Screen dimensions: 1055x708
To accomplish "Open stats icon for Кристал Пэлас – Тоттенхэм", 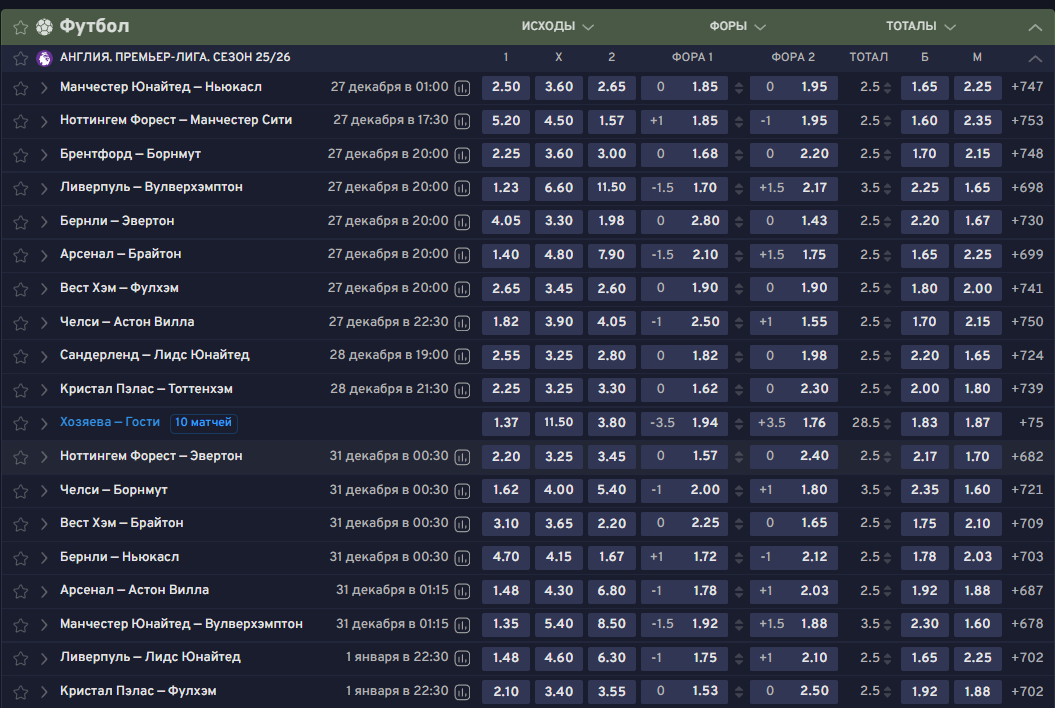I will pyautogui.click(x=462, y=390).
